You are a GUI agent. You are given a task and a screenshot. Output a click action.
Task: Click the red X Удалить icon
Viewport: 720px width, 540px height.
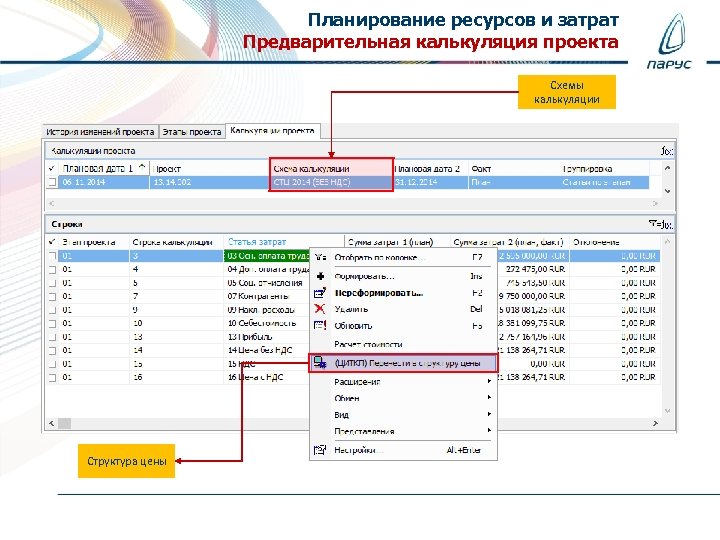pyautogui.click(x=320, y=309)
